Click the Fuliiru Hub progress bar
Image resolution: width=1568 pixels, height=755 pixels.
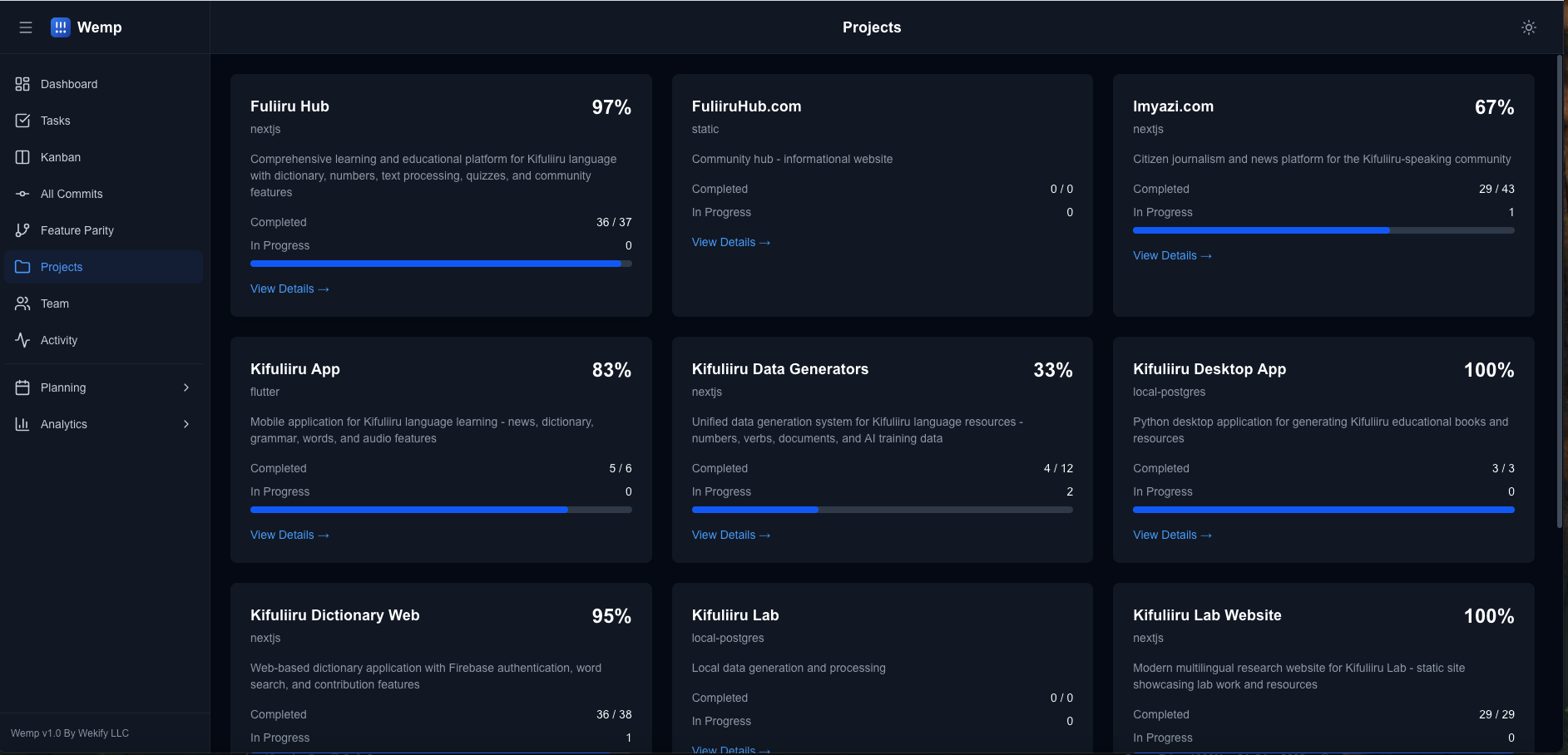(x=441, y=264)
